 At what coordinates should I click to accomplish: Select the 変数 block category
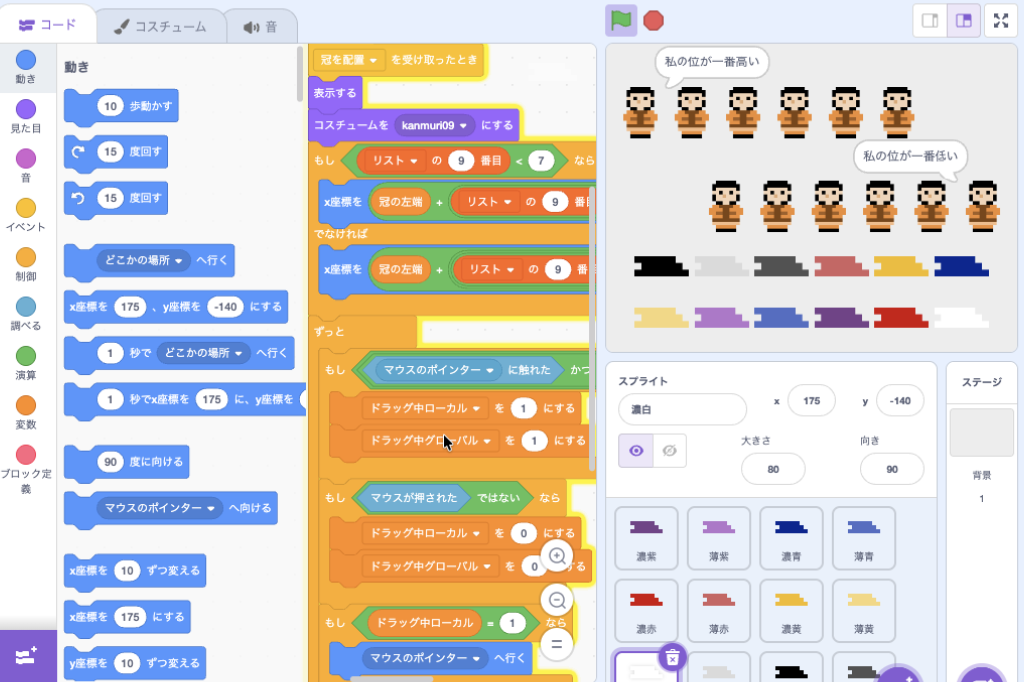point(26,413)
